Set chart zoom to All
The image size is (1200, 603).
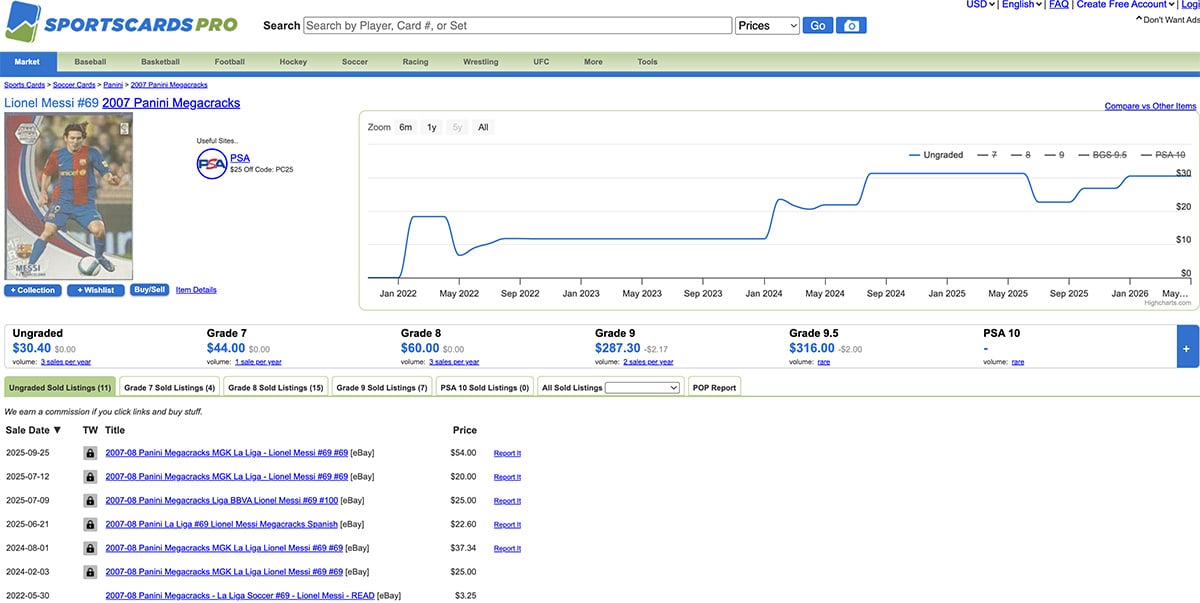pos(483,127)
